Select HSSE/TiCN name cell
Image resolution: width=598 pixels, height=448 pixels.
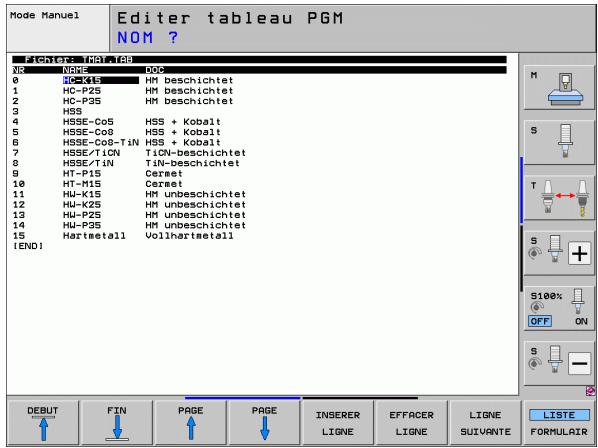92,153
